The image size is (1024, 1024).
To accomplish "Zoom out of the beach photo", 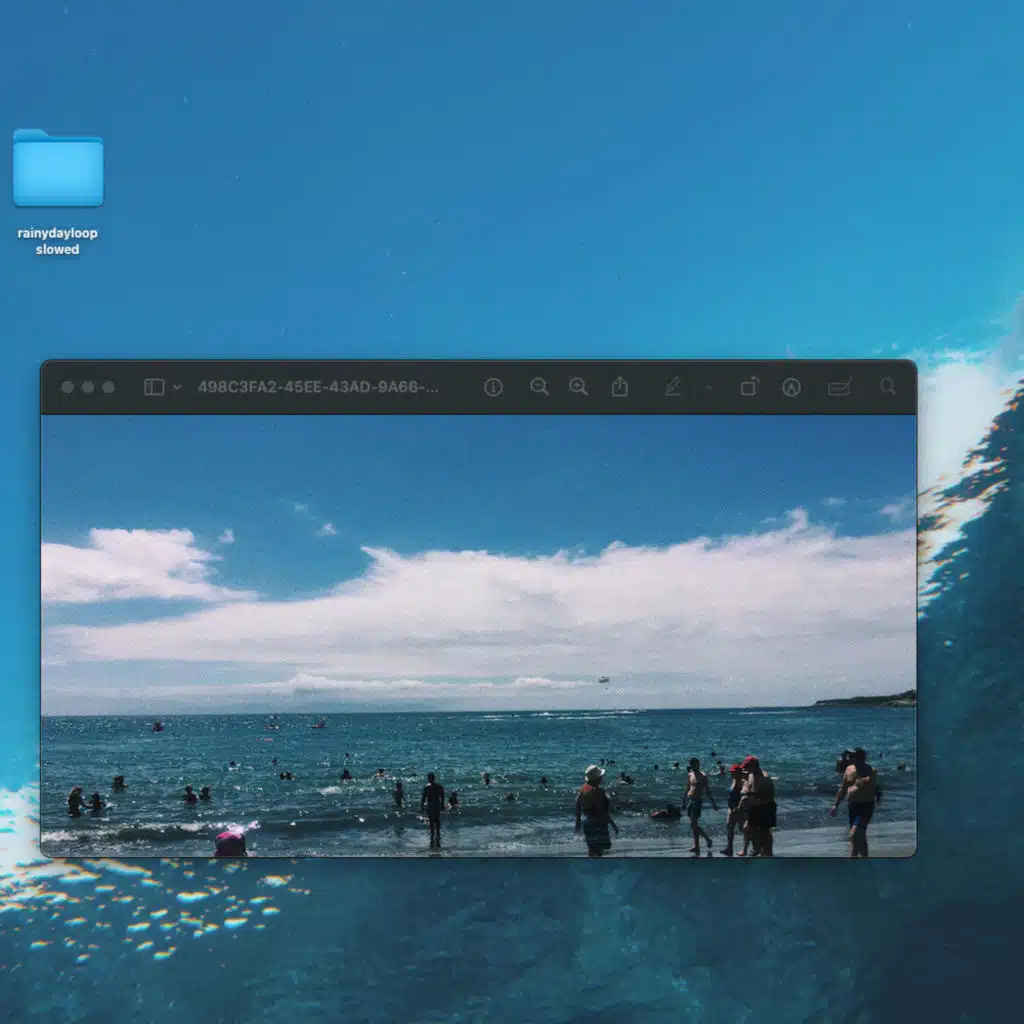I will 539,387.
